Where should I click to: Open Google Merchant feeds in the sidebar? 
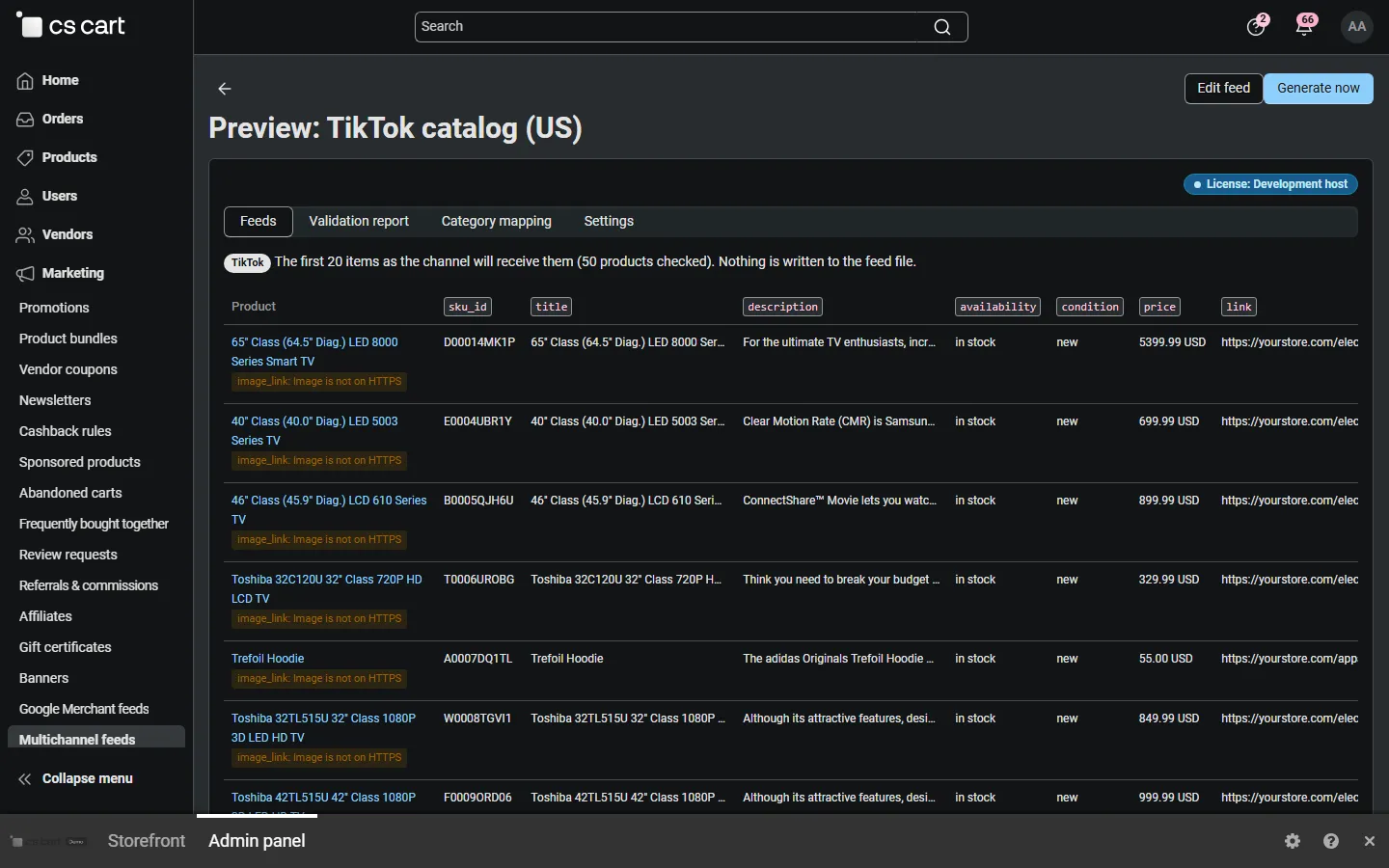(x=84, y=709)
